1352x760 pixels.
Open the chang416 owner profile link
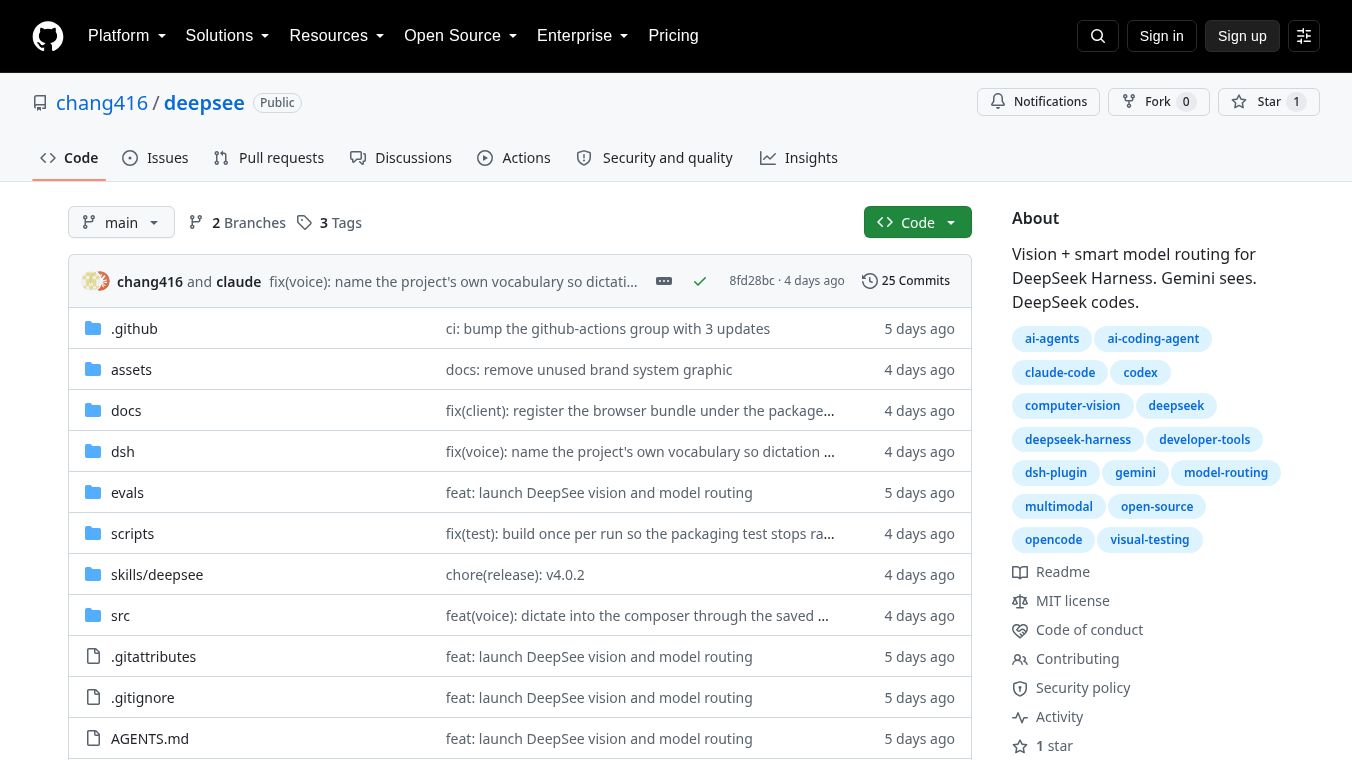pyautogui.click(x=102, y=103)
